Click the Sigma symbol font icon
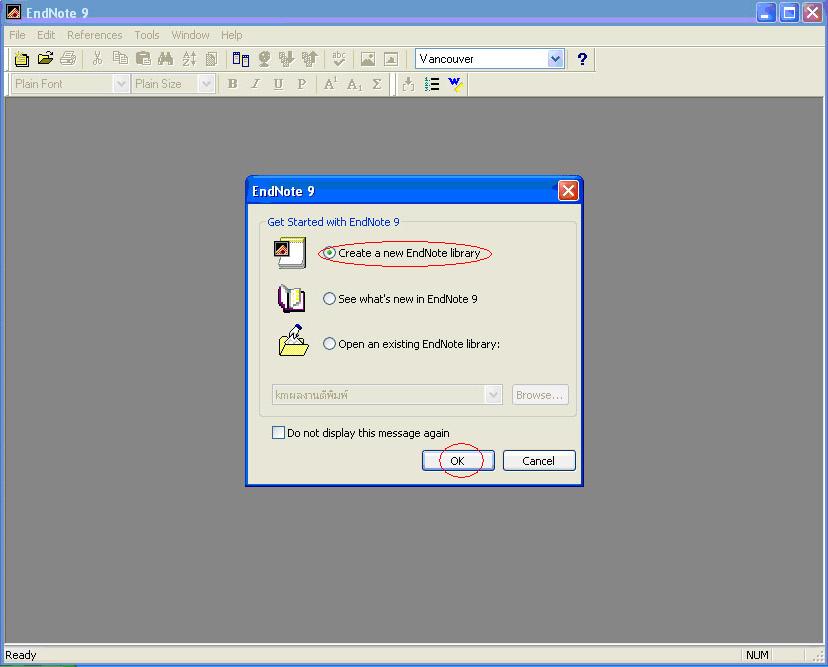This screenshot has height=667, width=828. click(377, 84)
